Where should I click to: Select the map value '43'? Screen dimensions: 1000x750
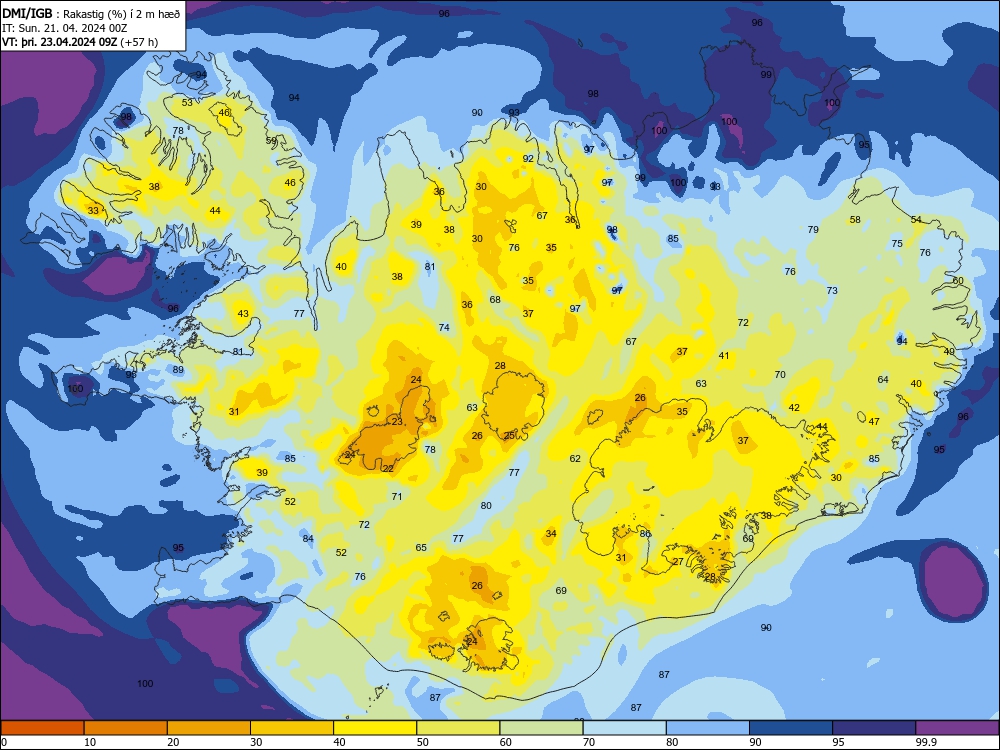click(243, 314)
